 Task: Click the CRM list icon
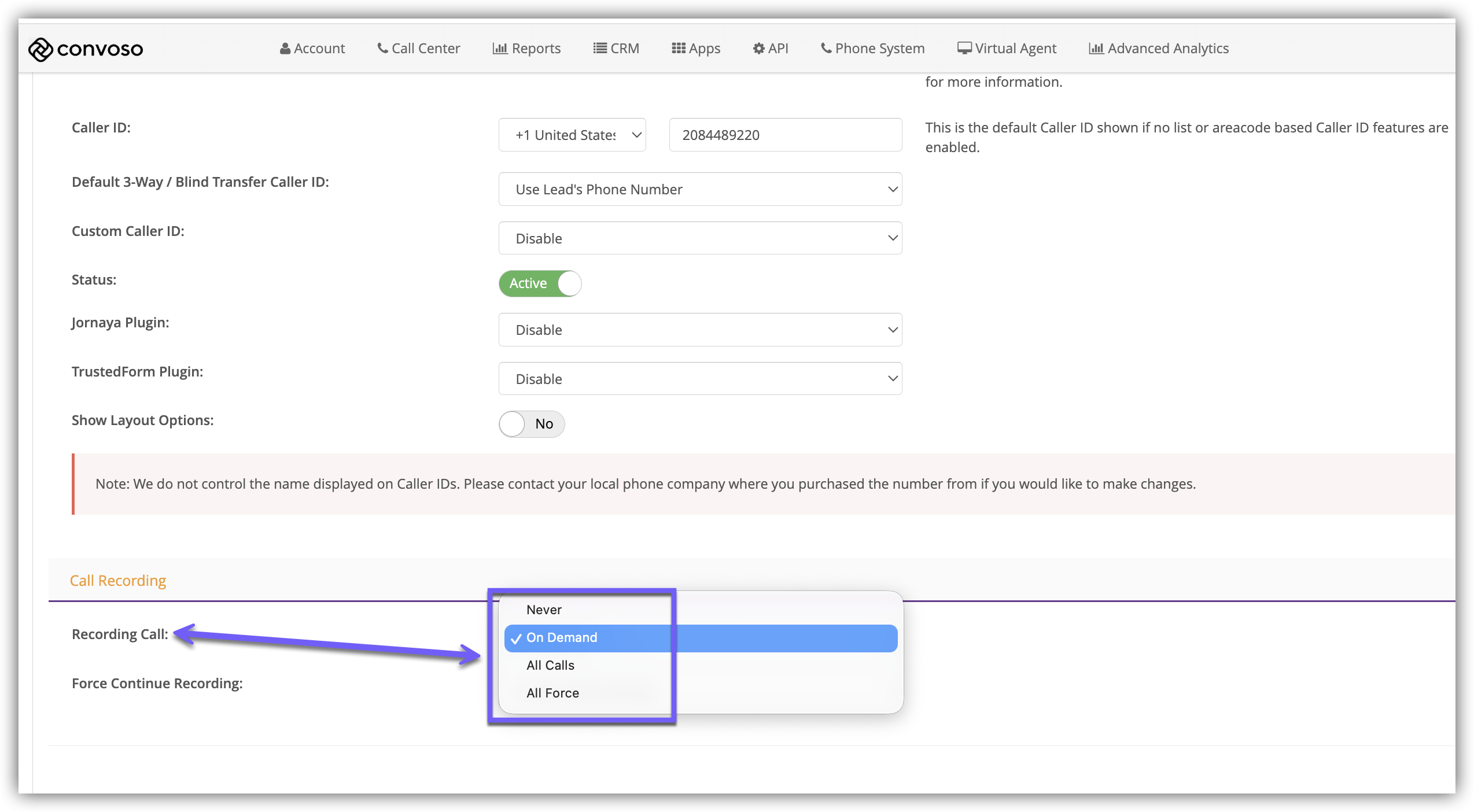tap(600, 49)
